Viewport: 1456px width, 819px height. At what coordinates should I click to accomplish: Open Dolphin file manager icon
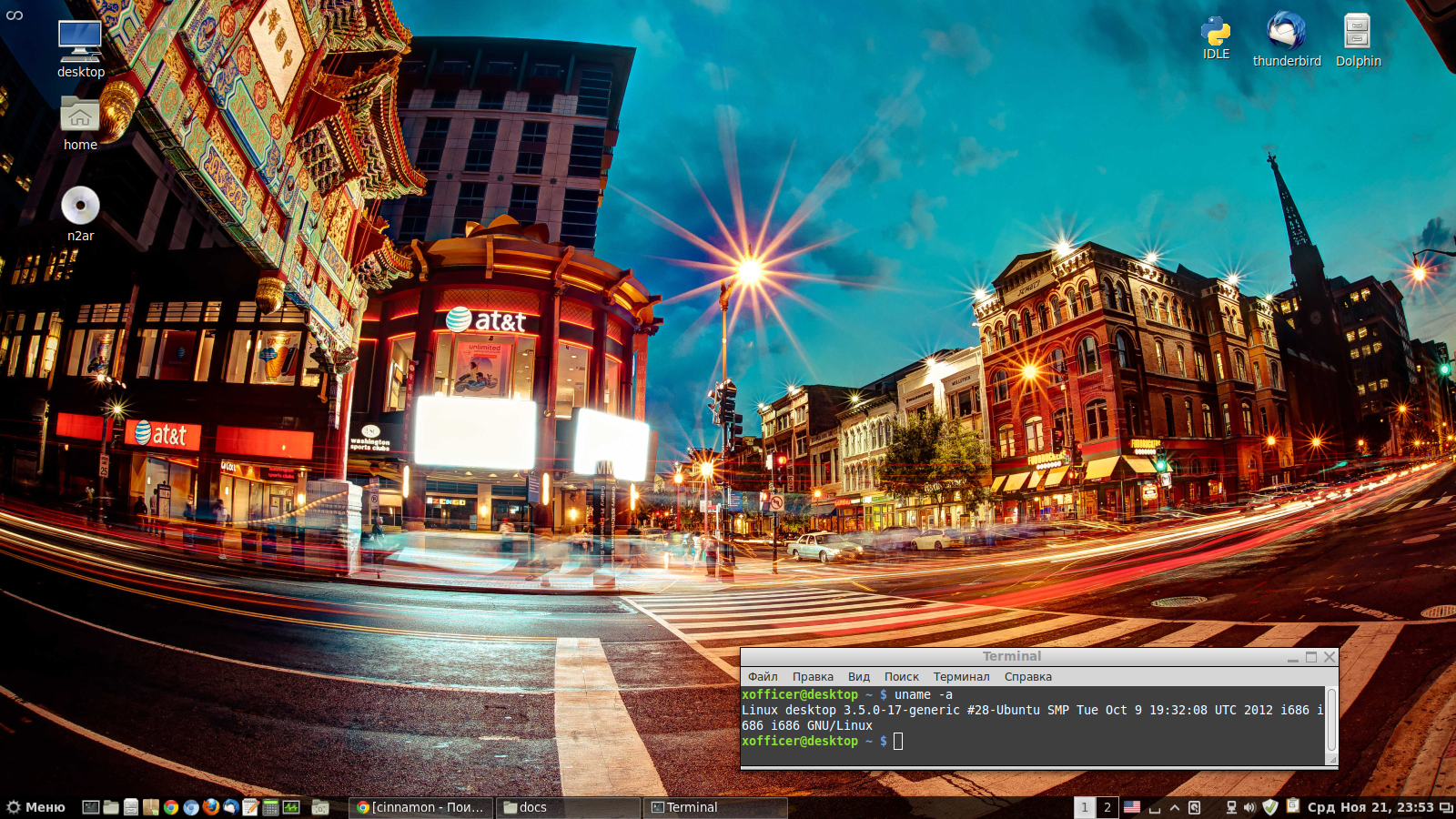1358,40
